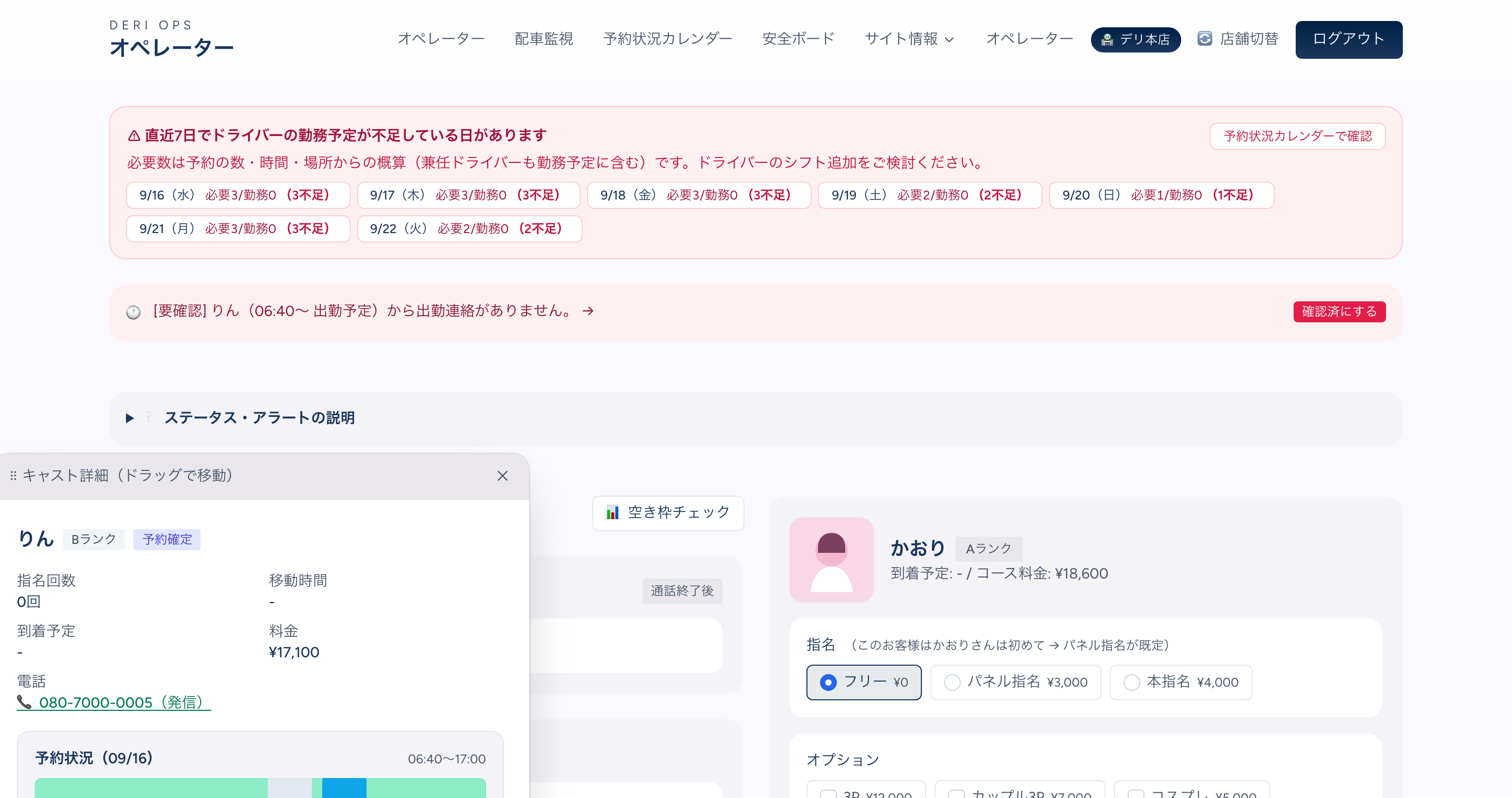This screenshot has height=798, width=1512.
Task: Select the フリー ¥0 radio option
Action: tap(864, 682)
